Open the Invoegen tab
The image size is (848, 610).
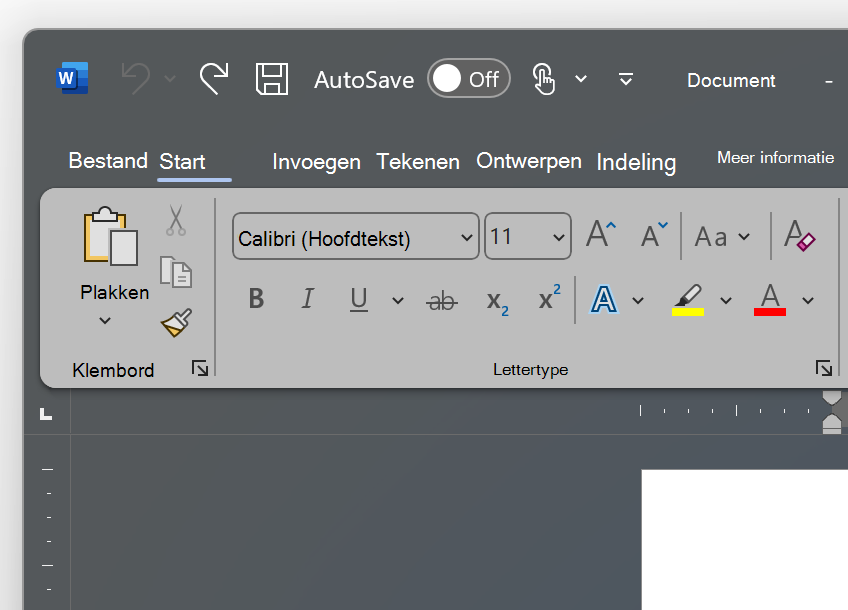tap(316, 162)
